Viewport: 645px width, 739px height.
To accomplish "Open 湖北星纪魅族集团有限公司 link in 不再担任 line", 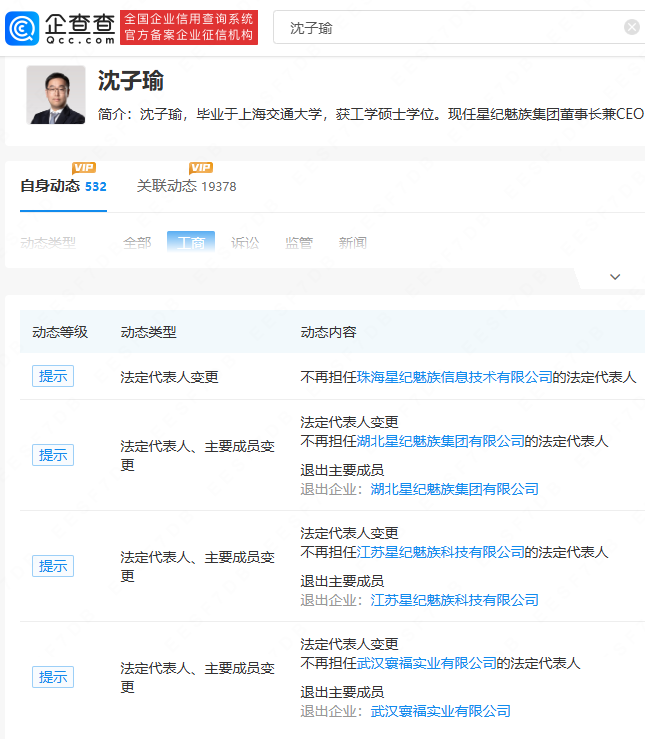I will coord(441,441).
